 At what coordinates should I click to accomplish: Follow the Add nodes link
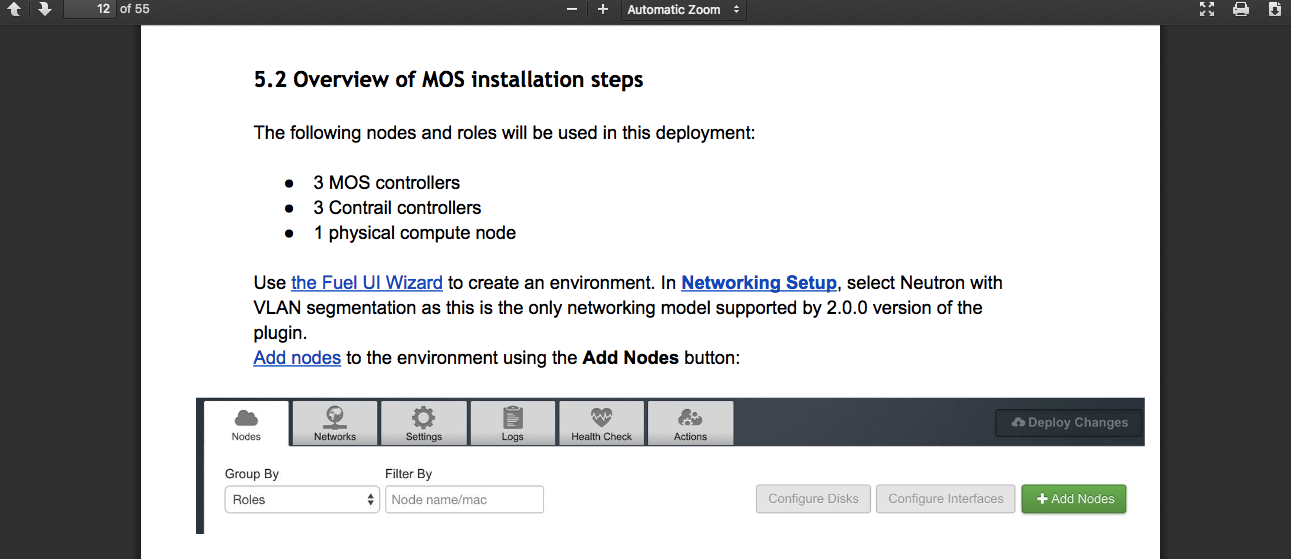point(297,358)
